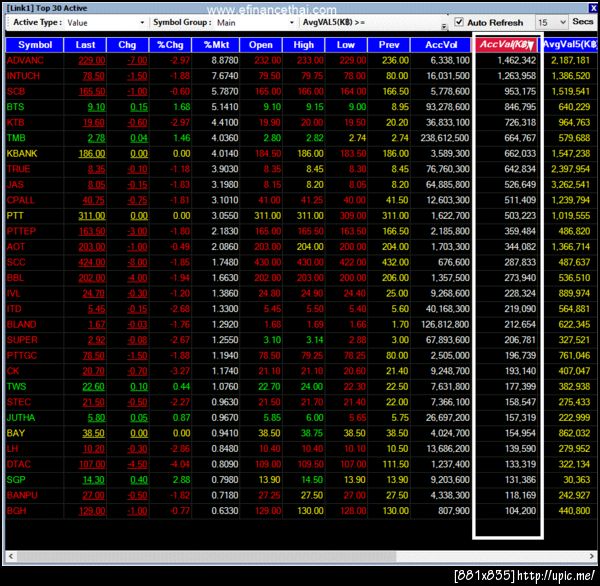Image resolution: width=600 pixels, height=586 pixels.
Task: Sort by the Open column header
Action: (261, 45)
